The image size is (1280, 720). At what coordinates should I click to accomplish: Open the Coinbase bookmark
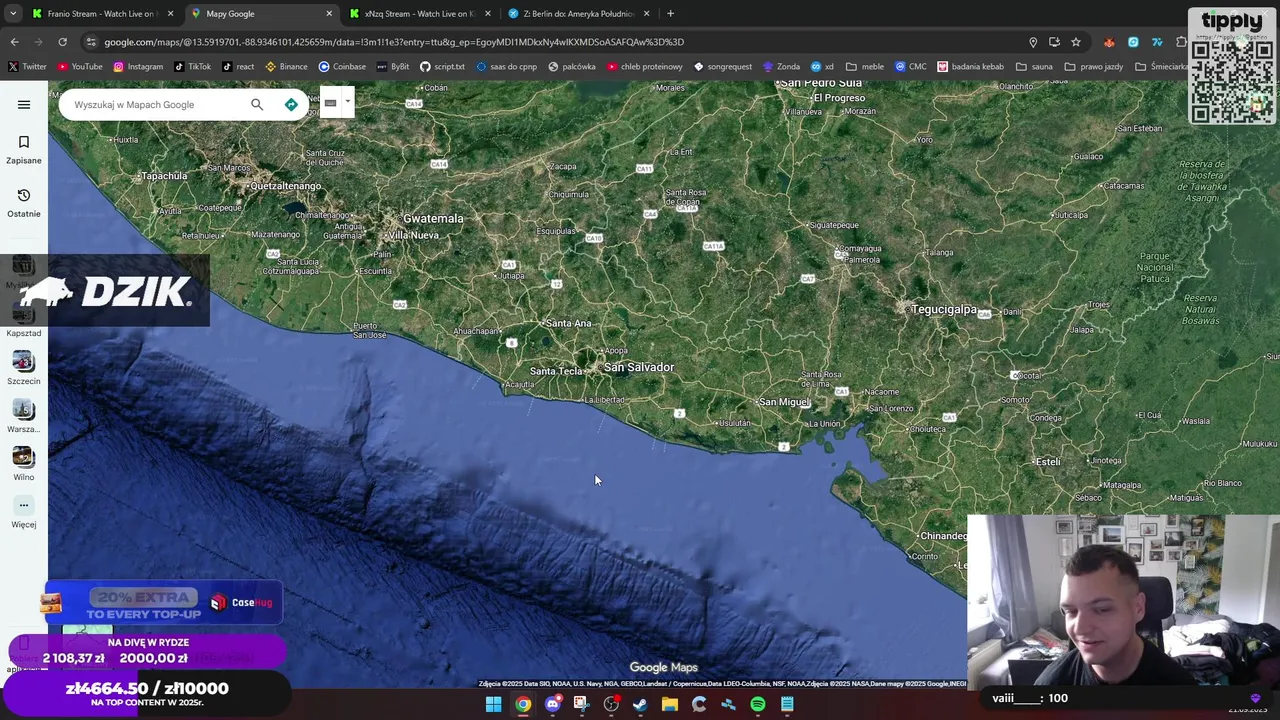342,66
